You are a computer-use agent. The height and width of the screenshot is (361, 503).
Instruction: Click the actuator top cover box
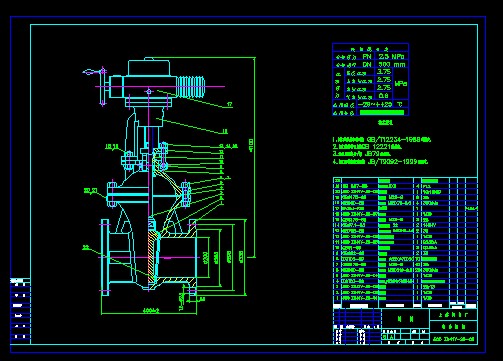click(149, 69)
